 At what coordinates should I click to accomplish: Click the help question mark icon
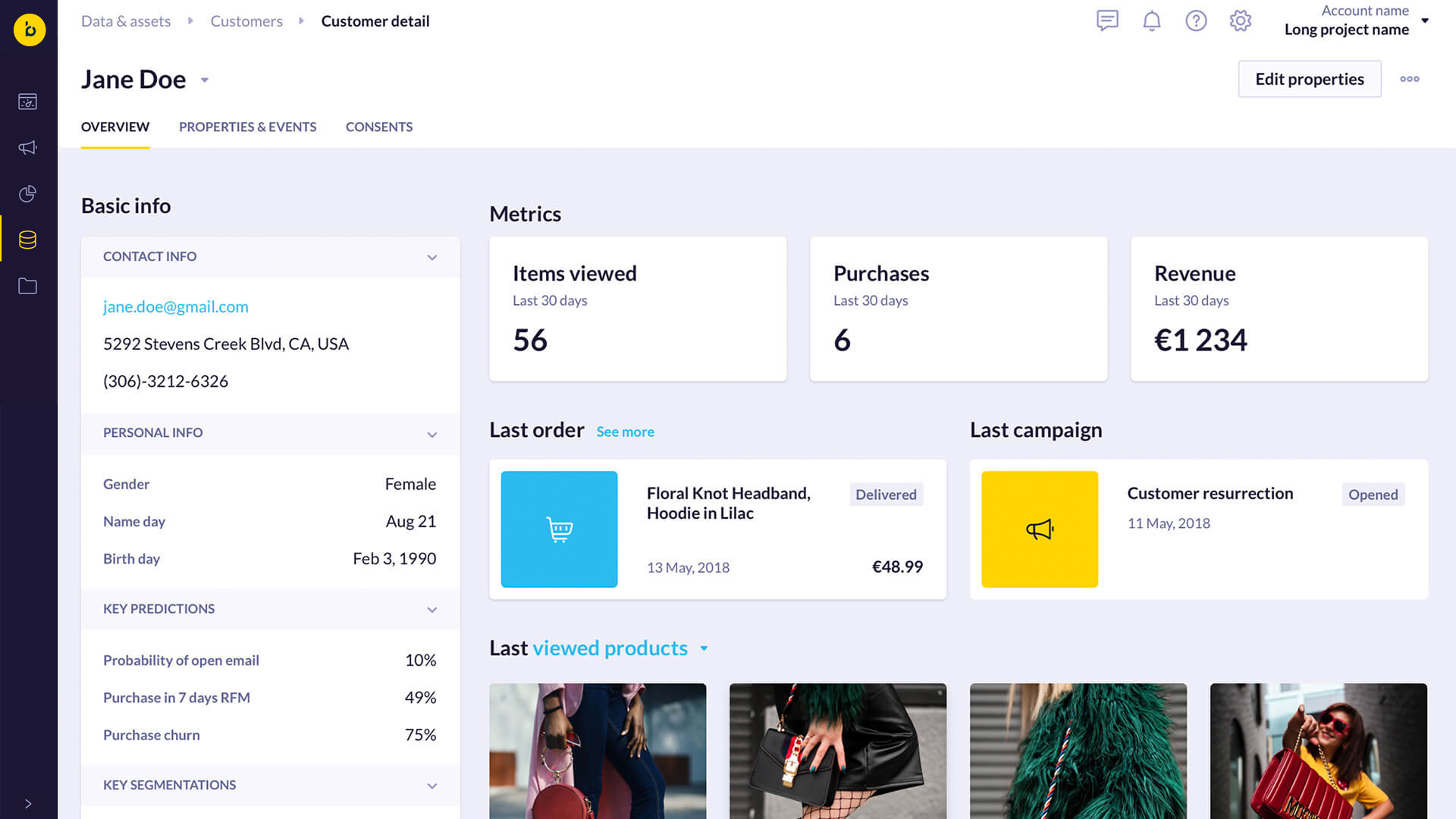coord(1196,20)
